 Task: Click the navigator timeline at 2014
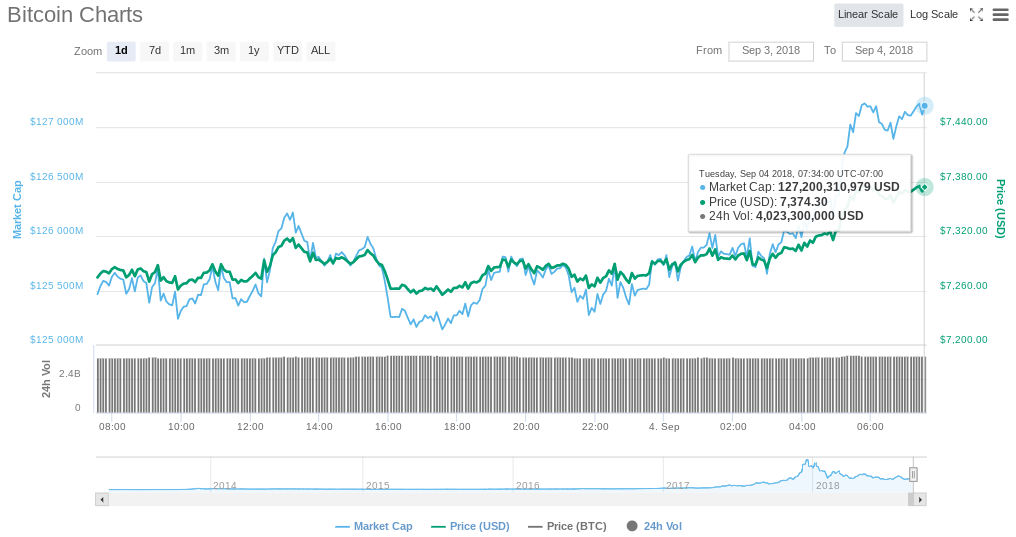(225, 485)
